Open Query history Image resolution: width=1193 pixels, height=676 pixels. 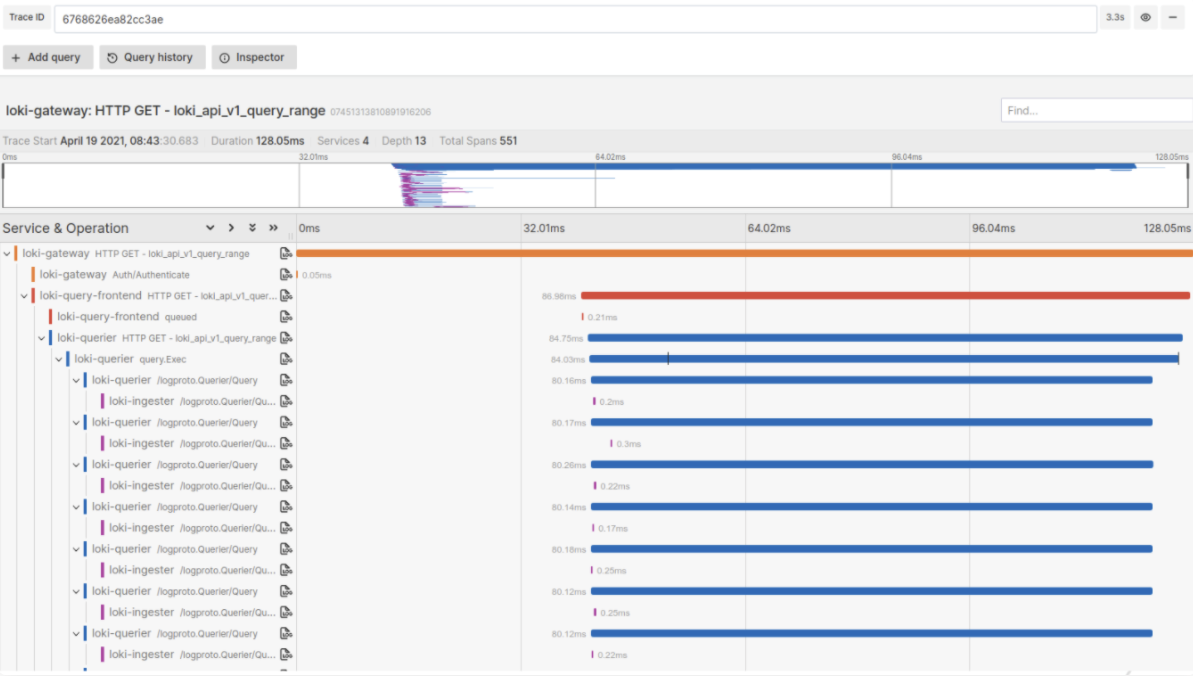pos(151,57)
